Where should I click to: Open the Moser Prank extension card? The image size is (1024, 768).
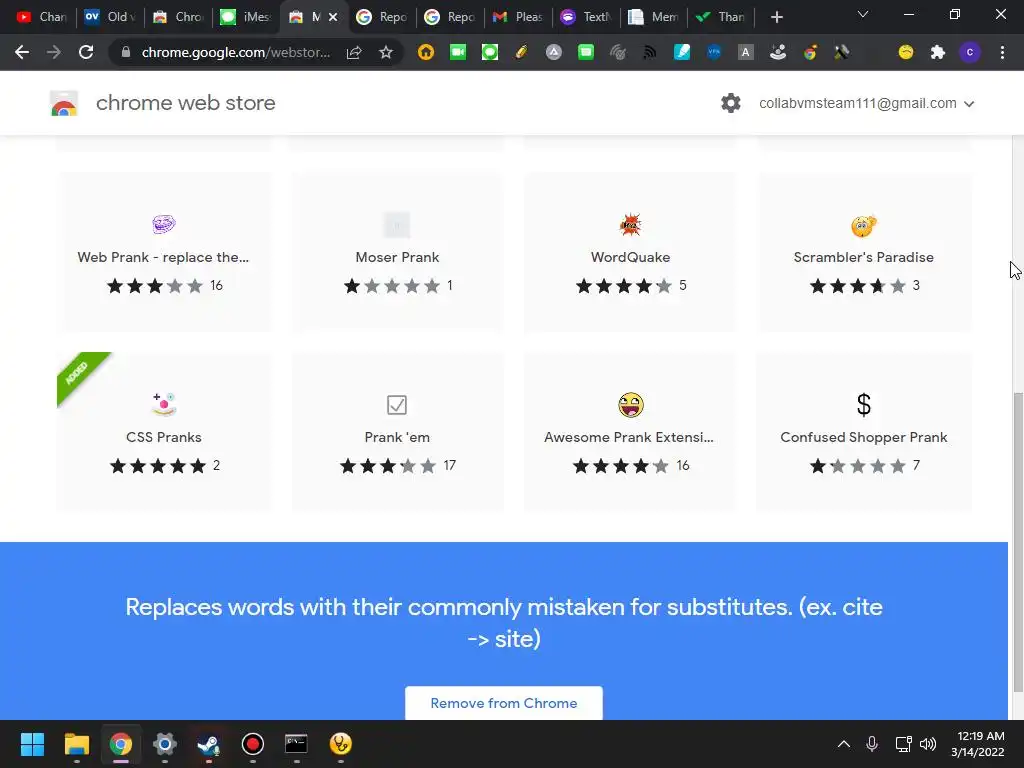pos(397,252)
